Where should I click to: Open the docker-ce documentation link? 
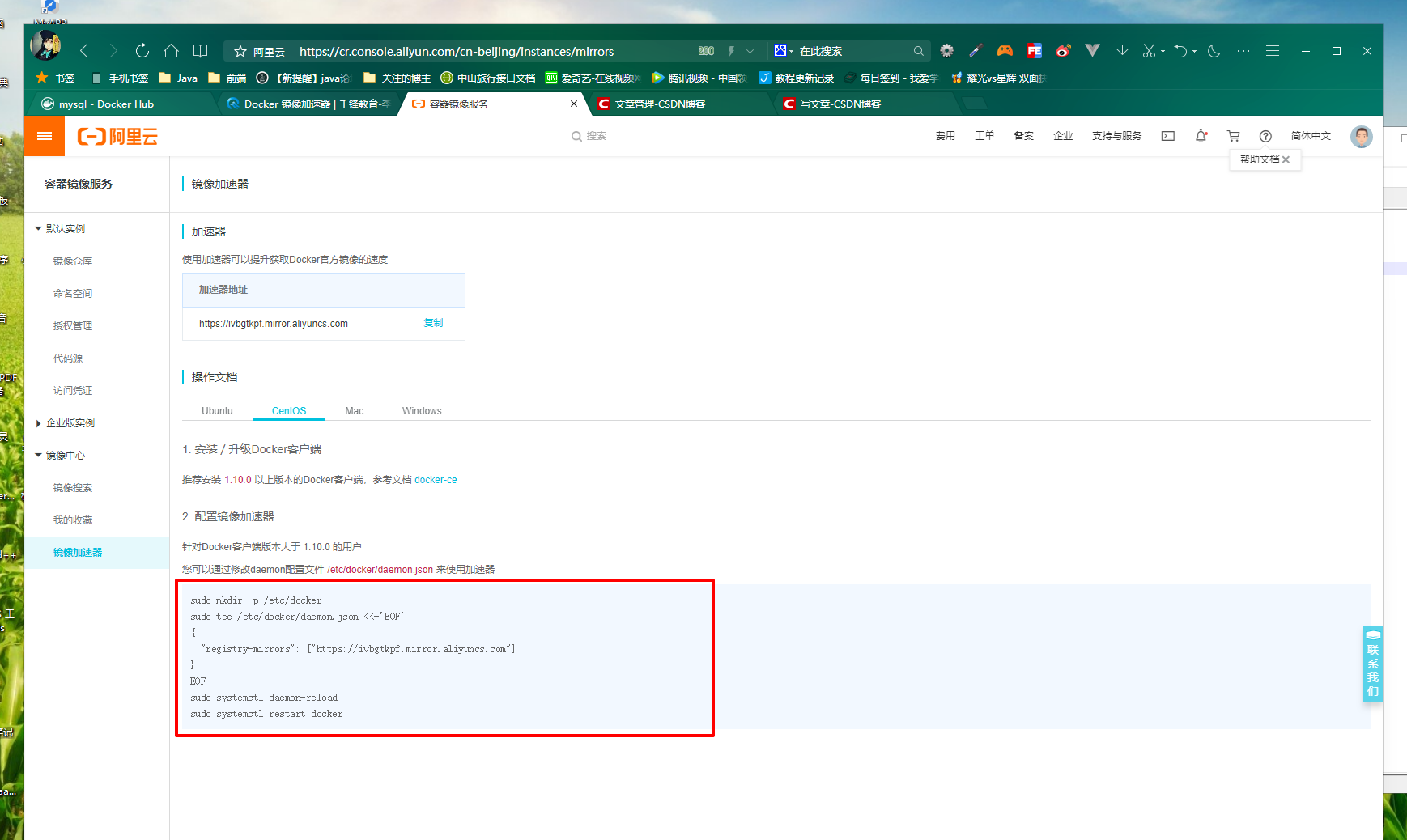(x=436, y=480)
